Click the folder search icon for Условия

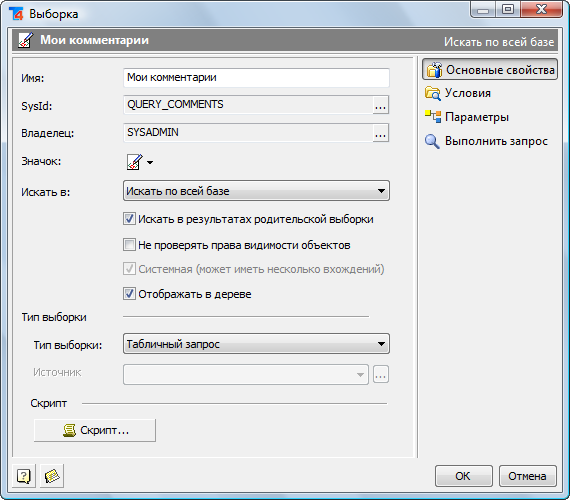433,93
